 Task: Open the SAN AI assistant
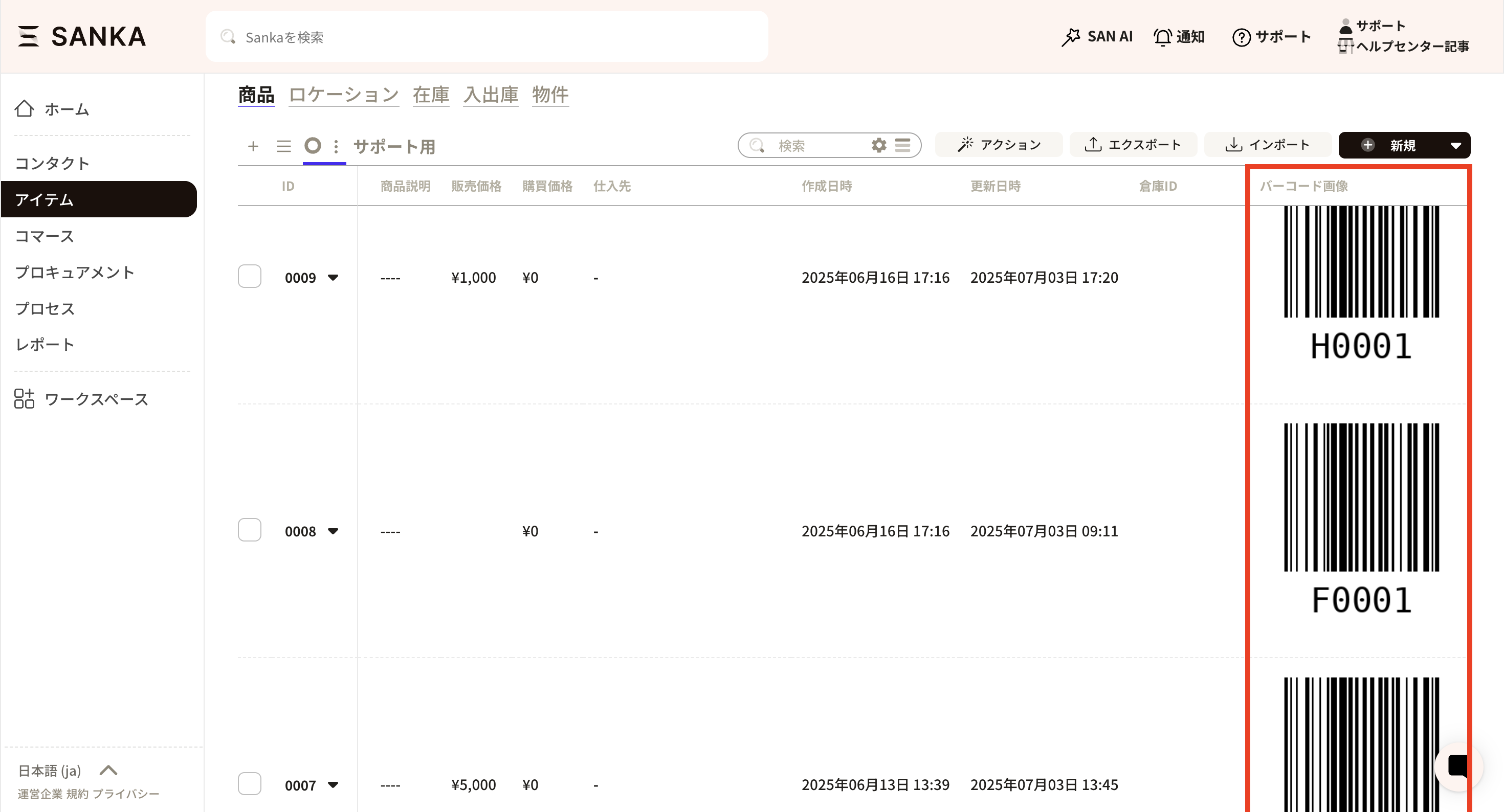point(1096,37)
